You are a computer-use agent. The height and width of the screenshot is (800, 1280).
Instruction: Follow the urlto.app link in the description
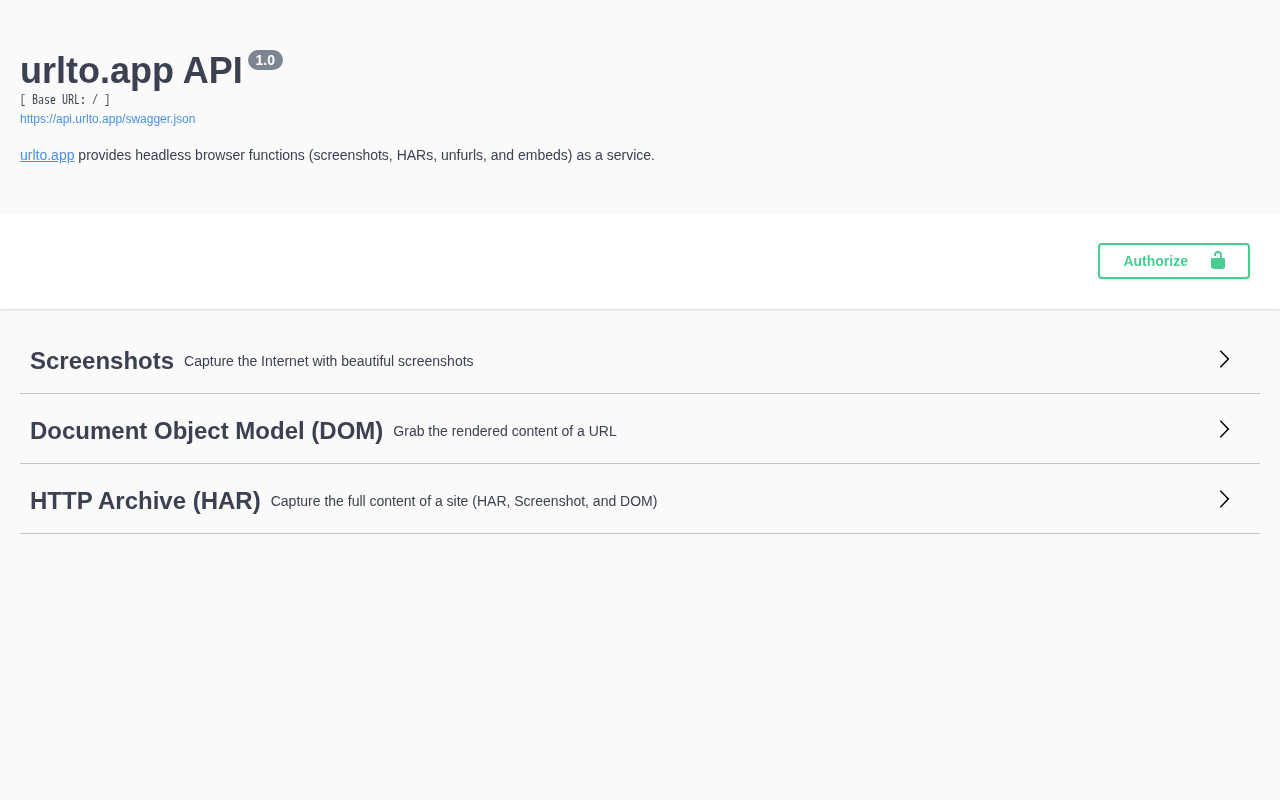click(47, 155)
